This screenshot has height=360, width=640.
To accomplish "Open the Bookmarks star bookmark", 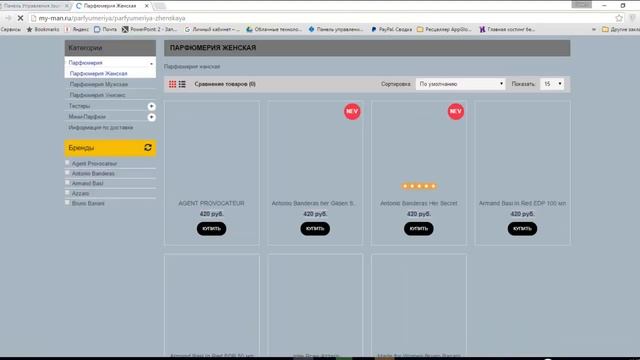I will tap(43, 29).
